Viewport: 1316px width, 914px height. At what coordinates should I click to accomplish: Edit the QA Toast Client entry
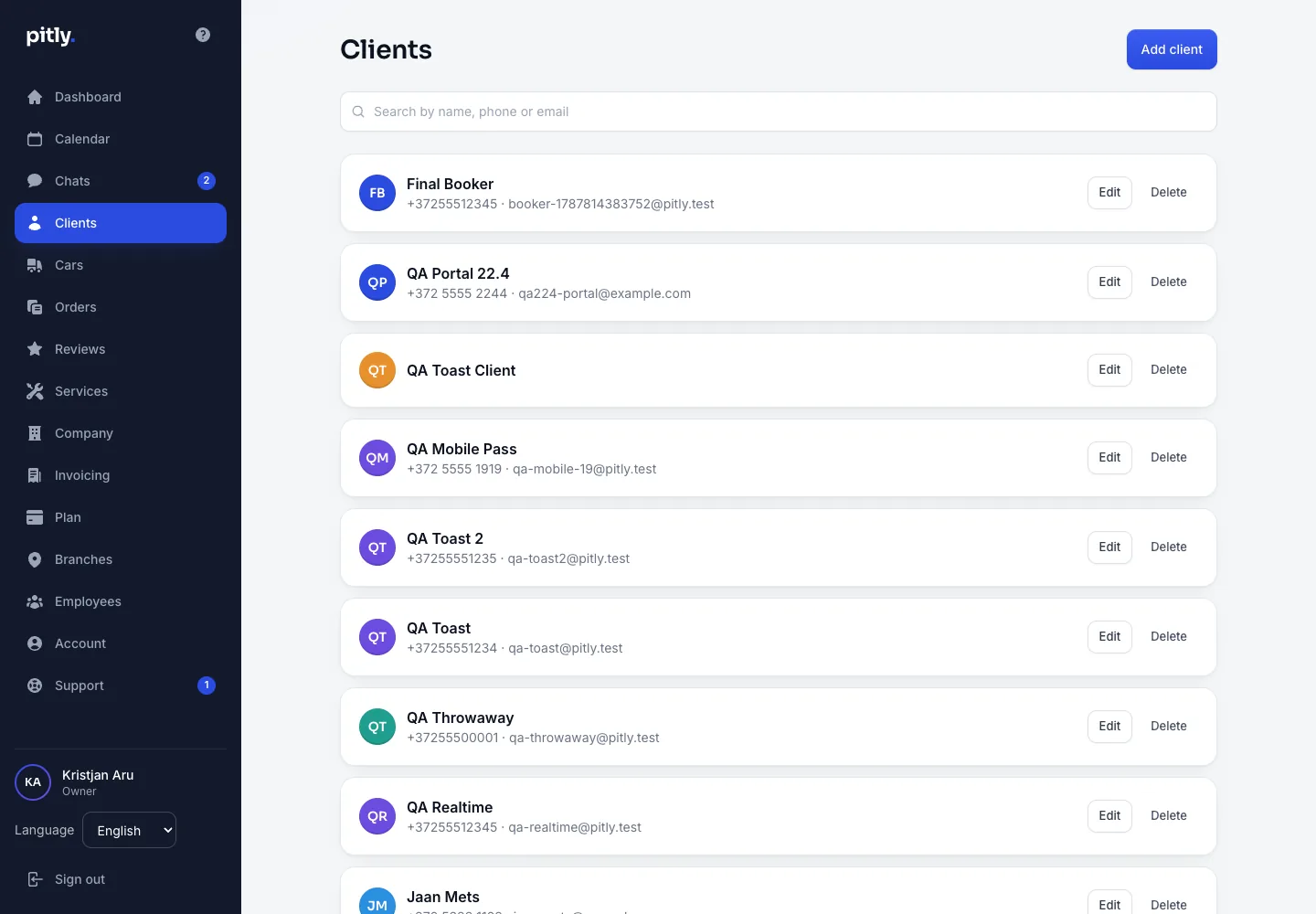point(1109,370)
